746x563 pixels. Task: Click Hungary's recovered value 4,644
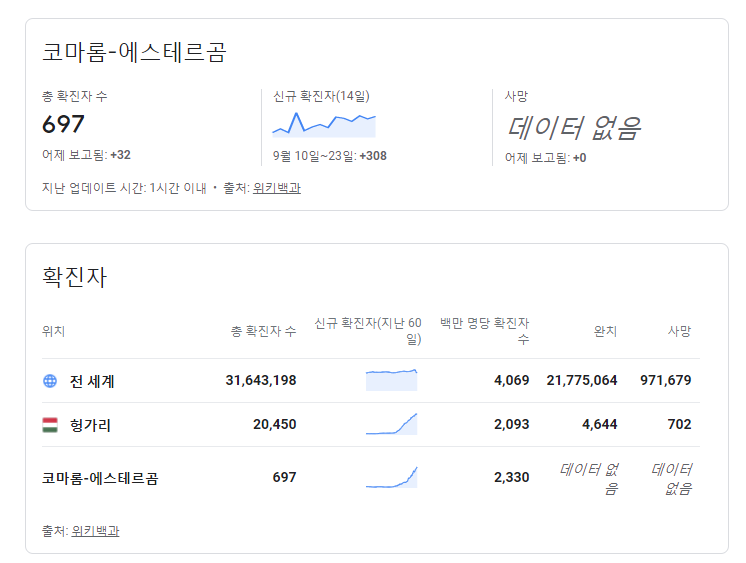(x=599, y=424)
